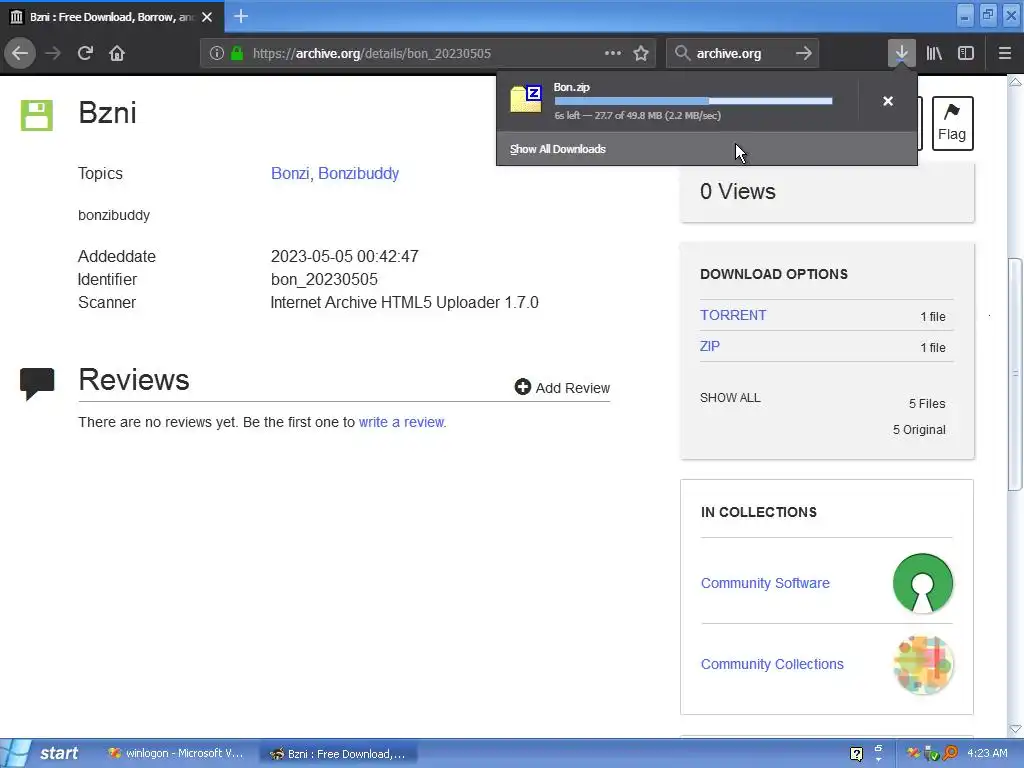Reload the current page
Image resolution: width=1024 pixels, height=768 pixels.
(x=85, y=53)
